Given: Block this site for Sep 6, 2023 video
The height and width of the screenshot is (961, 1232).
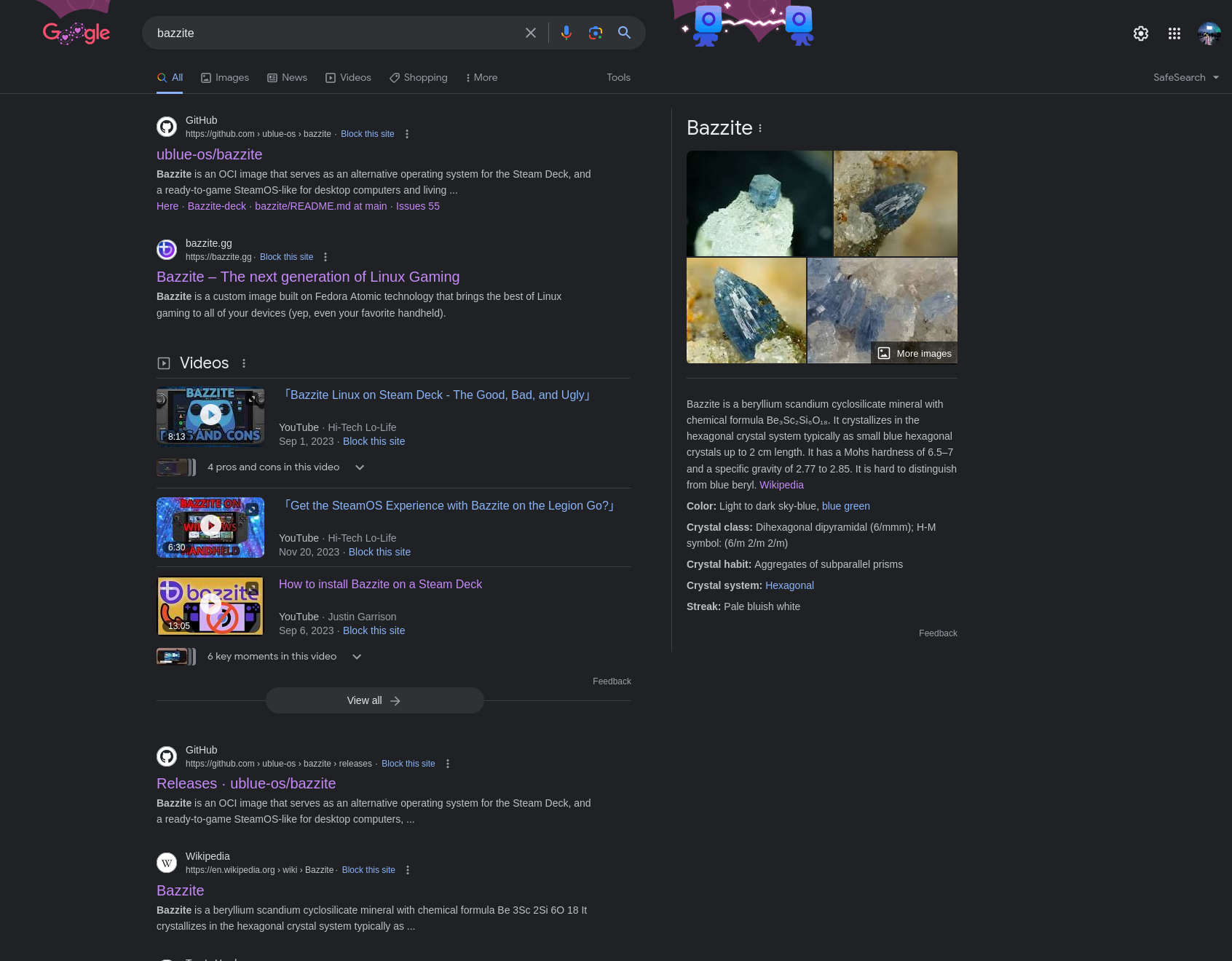Looking at the screenshot, I should (x=374, y=630).
